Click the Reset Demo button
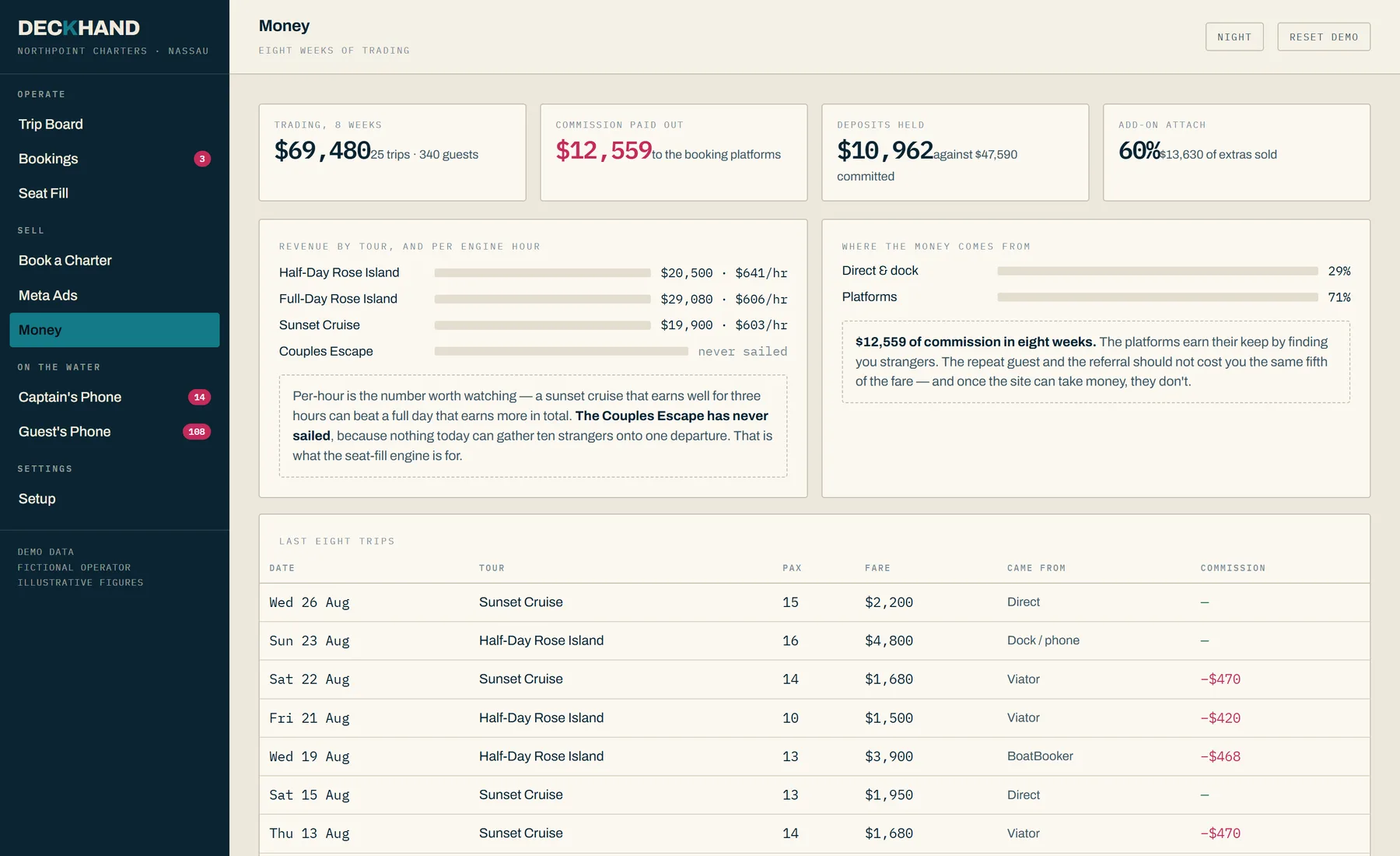Viewport: 1400px width, 856px height. coord(1324,37)
